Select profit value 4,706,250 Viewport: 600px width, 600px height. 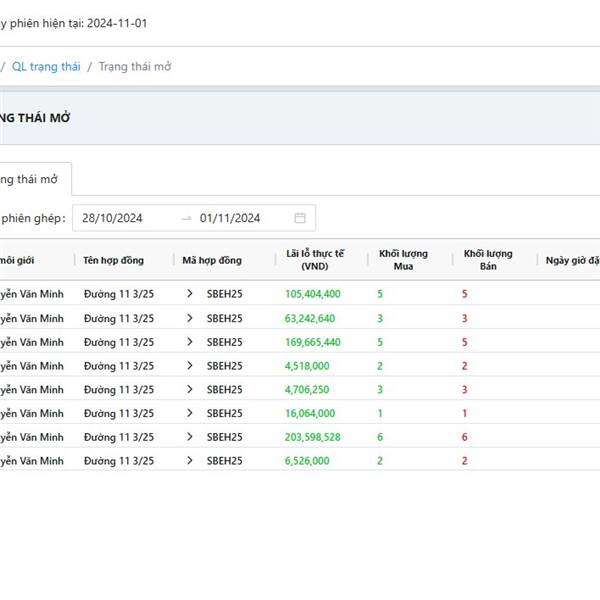[307, 390]
